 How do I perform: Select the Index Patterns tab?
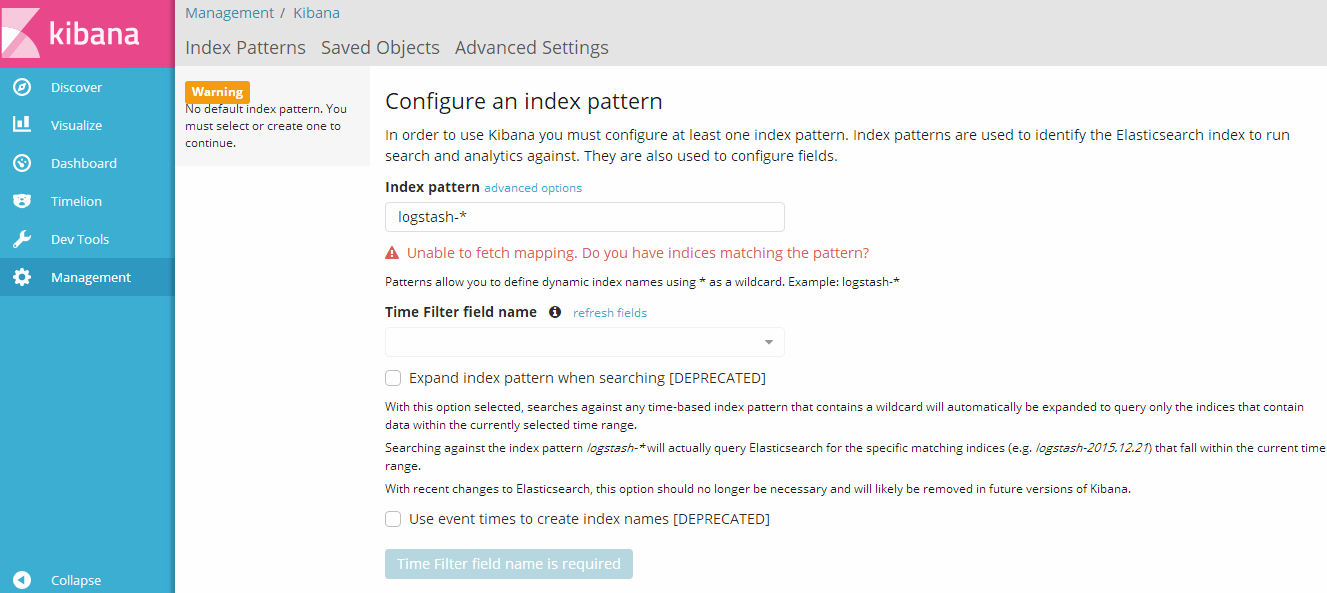246,47
